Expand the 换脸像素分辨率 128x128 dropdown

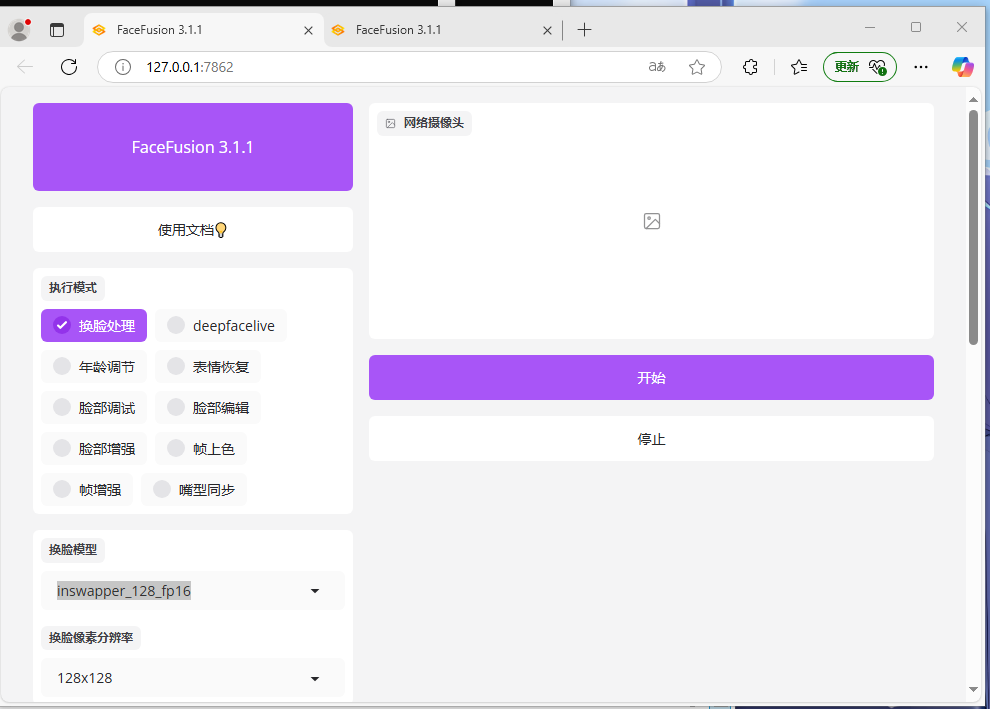[193, 678]
